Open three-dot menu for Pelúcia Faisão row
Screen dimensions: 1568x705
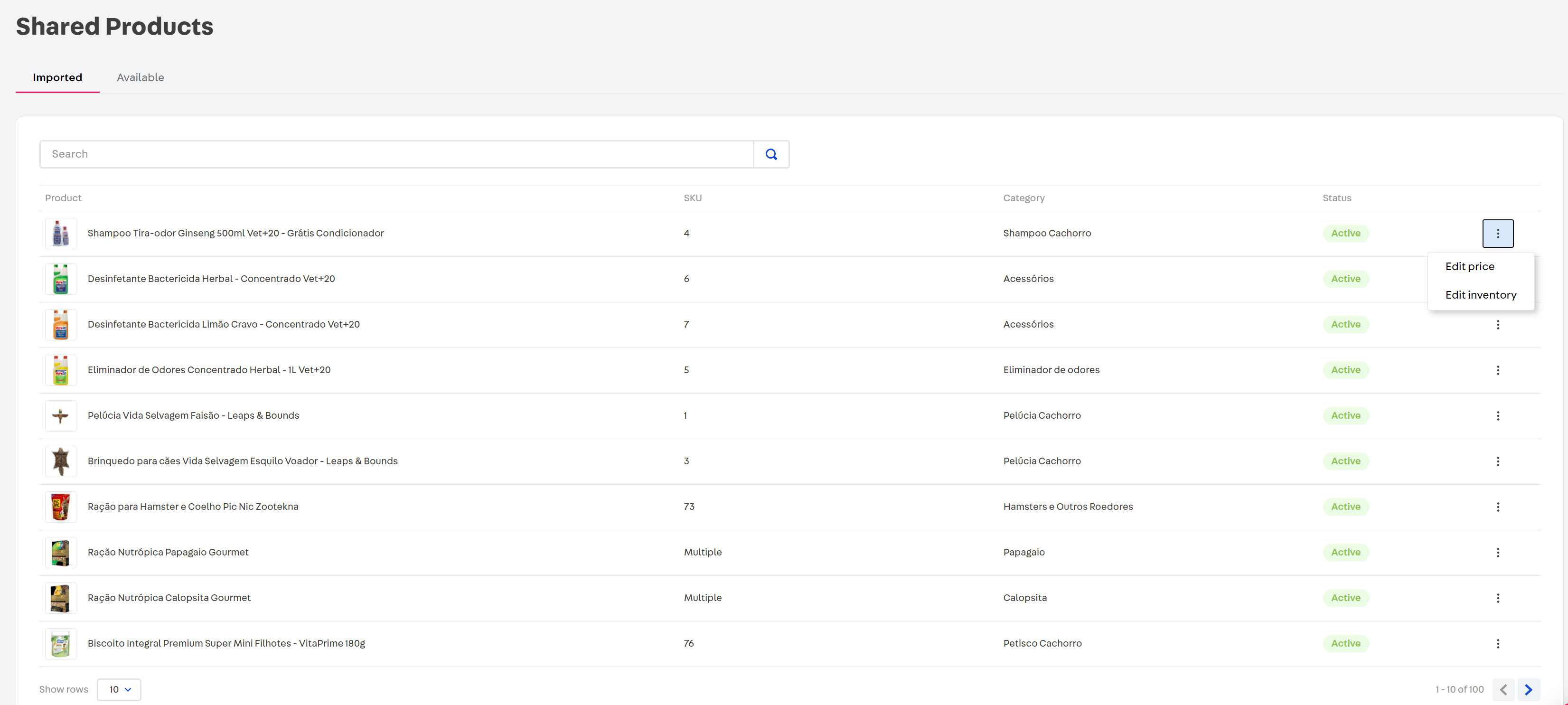(x=1497, y=416)
